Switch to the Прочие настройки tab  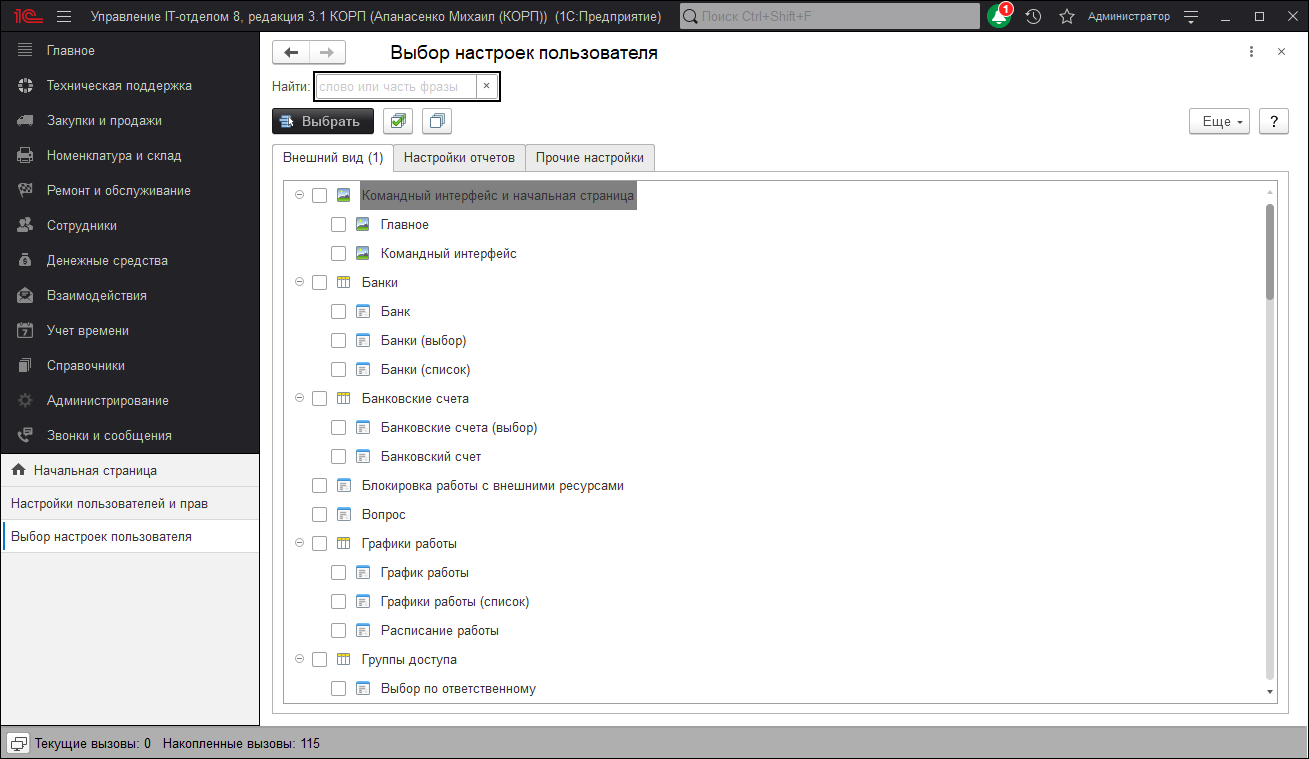[590, 158]
